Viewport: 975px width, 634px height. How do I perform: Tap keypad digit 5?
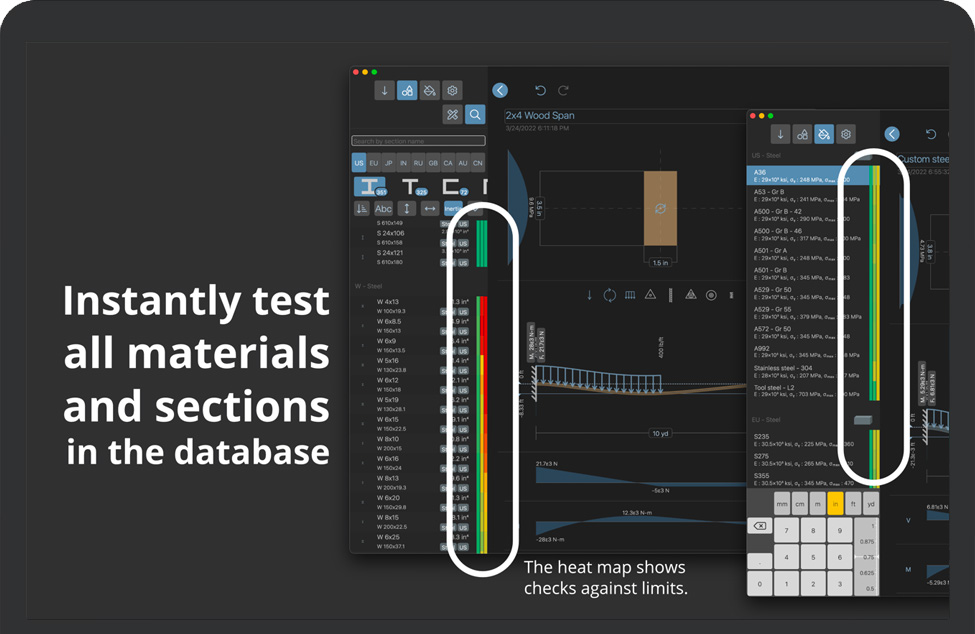(813, 557)
